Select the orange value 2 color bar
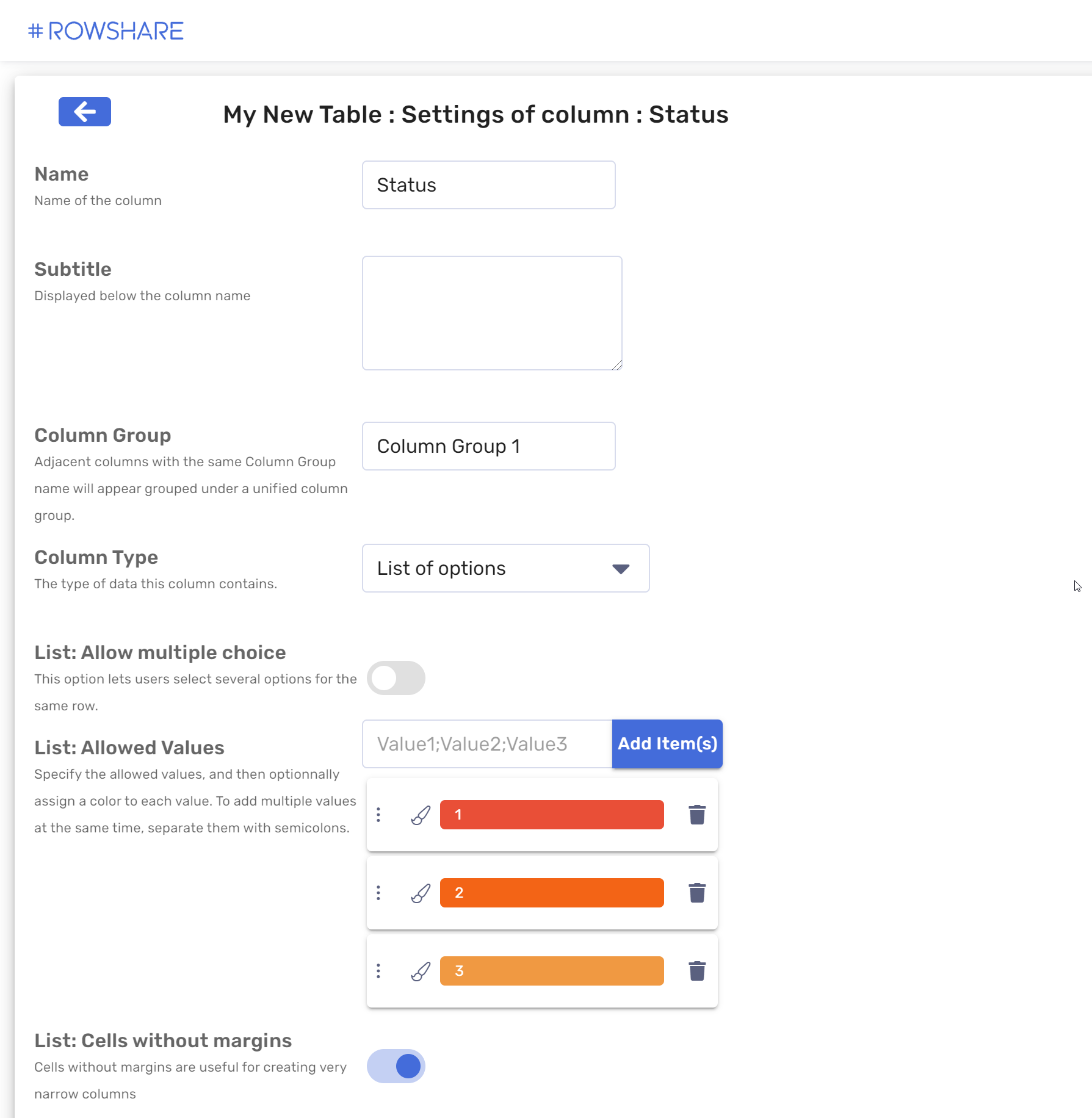Screen dimensions: 1092x1118 pos(552,893)
